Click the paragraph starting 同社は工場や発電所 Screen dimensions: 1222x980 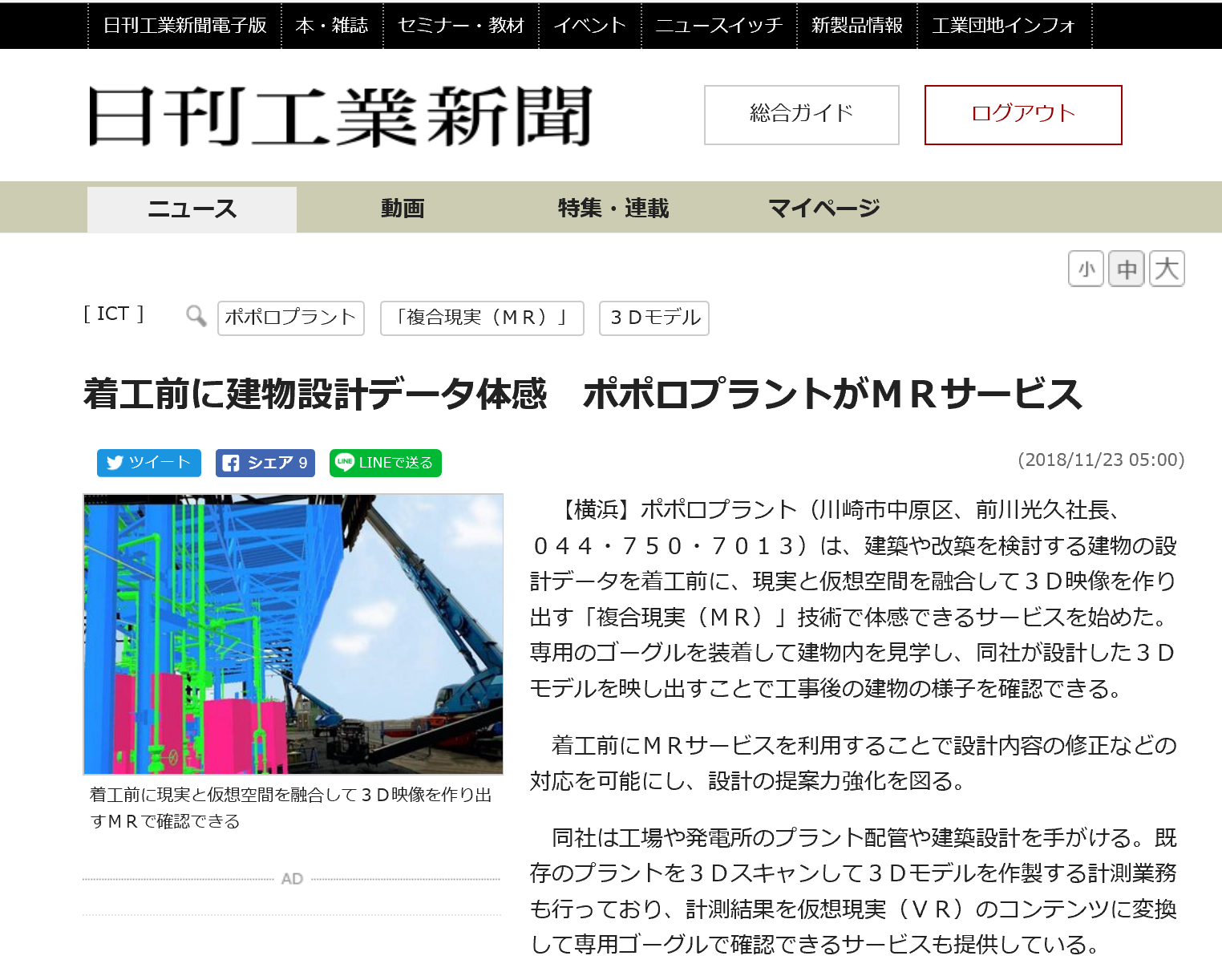coord(852,891)
